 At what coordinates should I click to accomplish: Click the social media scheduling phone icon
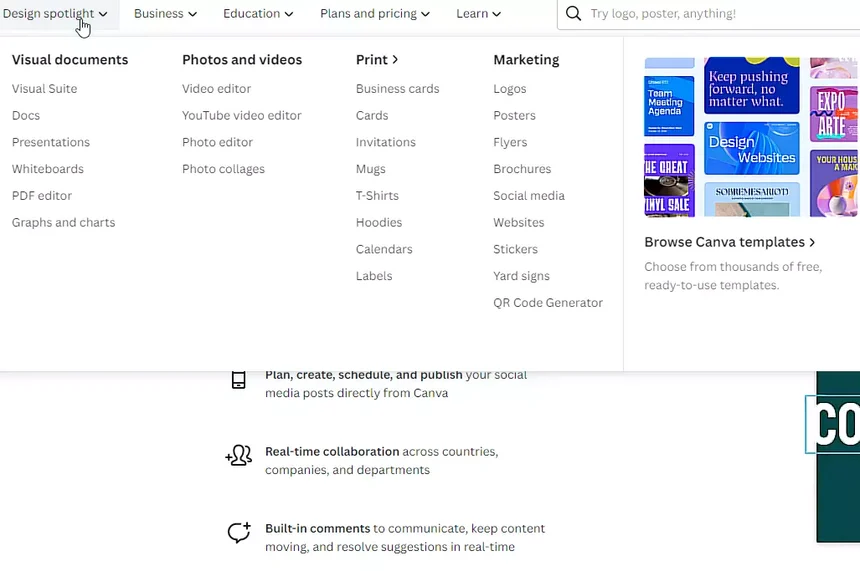[x=239, y=380]
